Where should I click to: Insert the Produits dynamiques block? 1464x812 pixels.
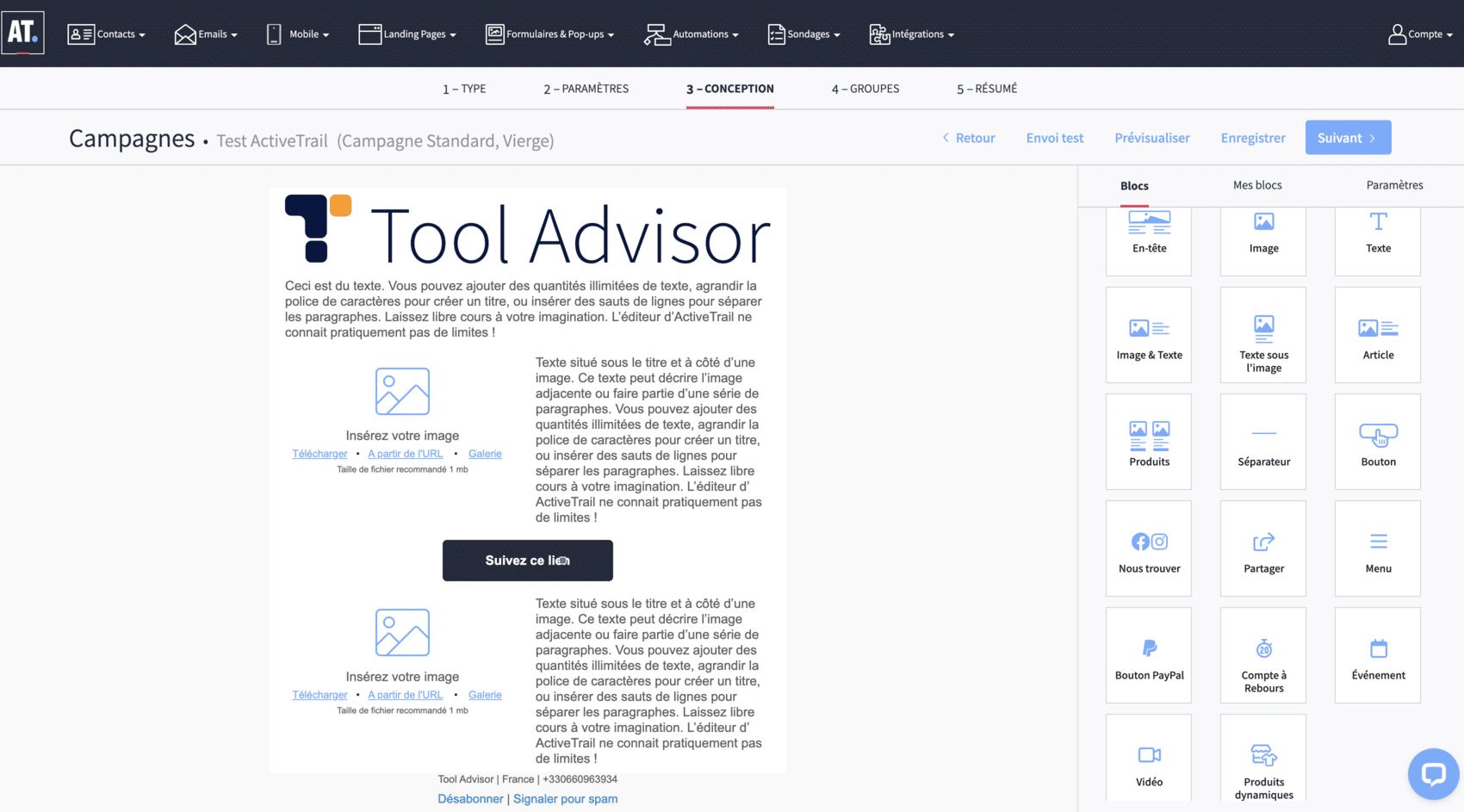(x=1263, y=759)
